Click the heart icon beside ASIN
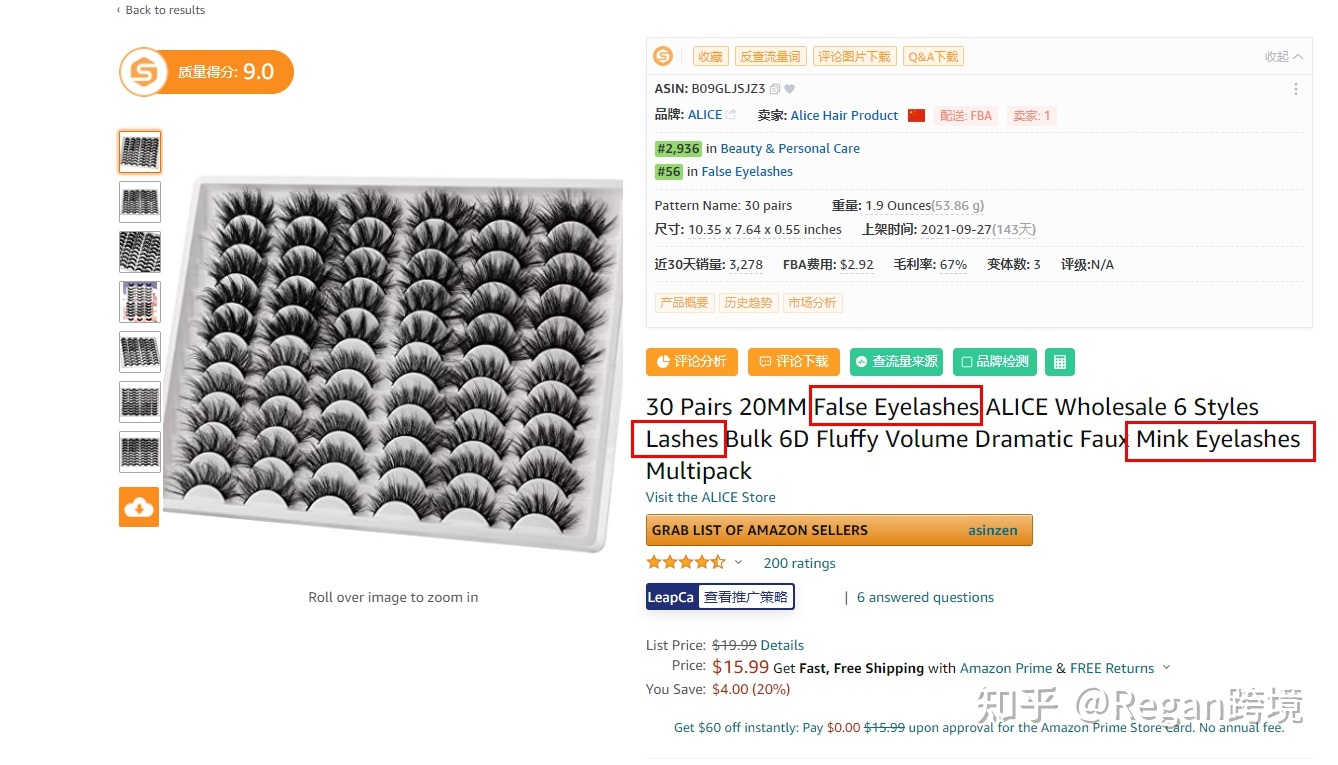Viewport: 1338px width, 765px height. [789, 89]
